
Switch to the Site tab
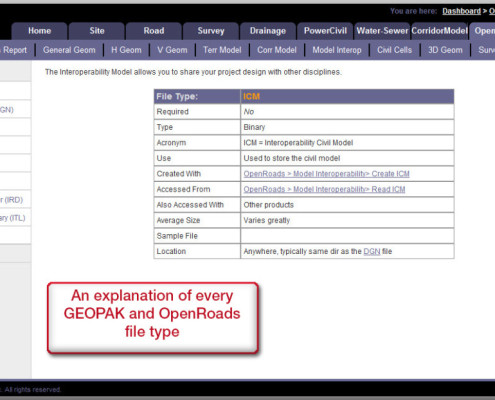pos(97,31)
